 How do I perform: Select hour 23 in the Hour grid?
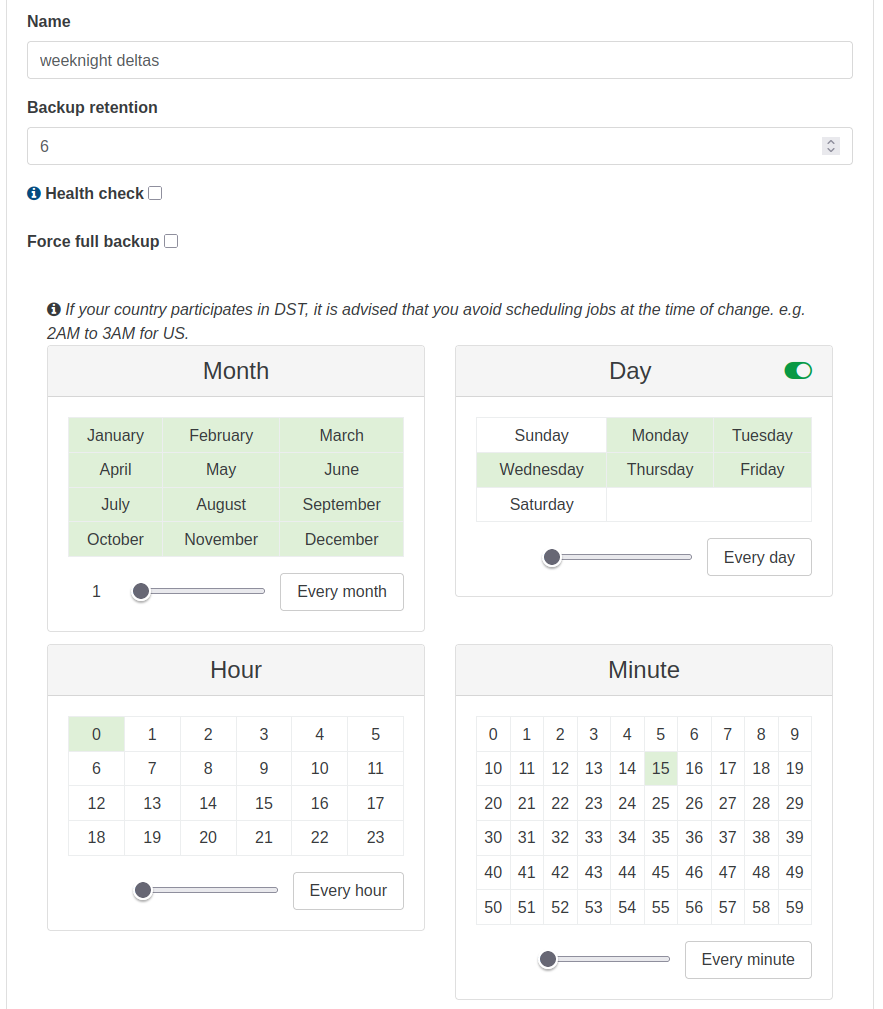[375, 838]
